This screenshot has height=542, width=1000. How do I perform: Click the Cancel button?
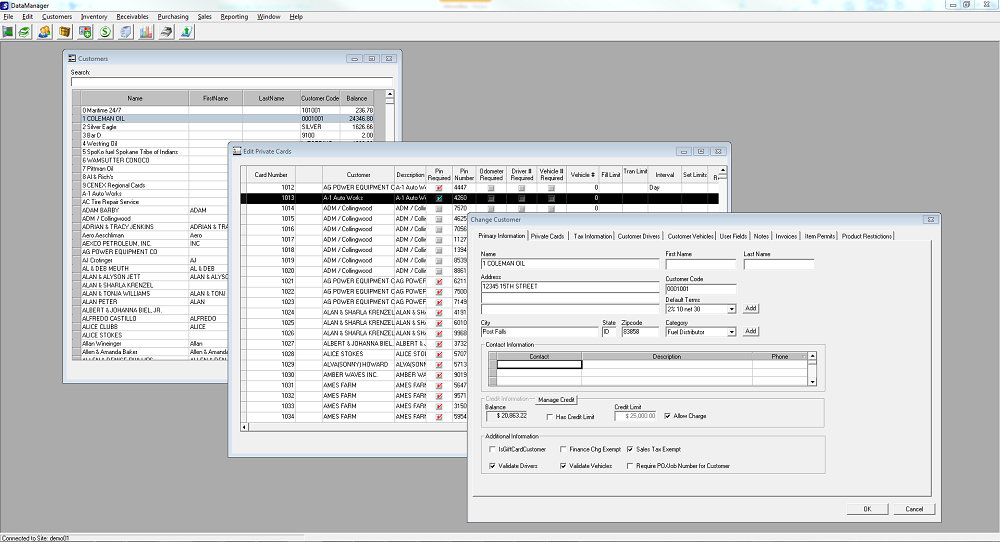coord(914,509)
